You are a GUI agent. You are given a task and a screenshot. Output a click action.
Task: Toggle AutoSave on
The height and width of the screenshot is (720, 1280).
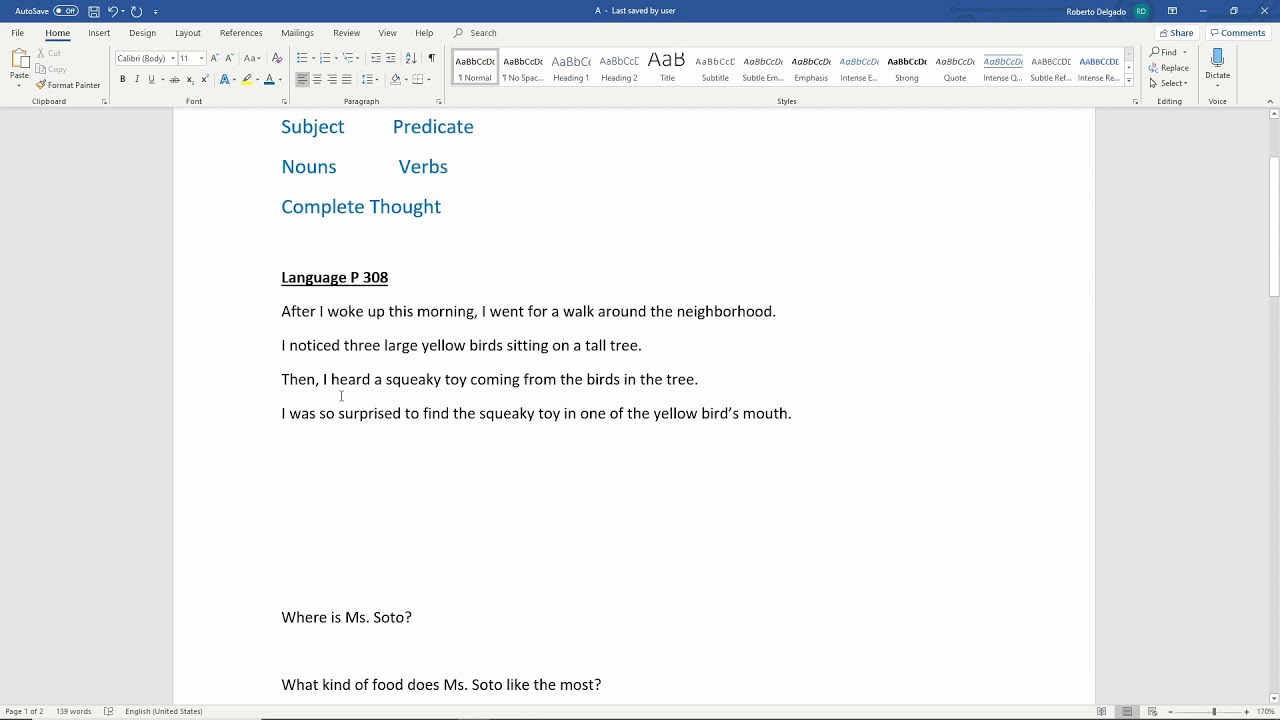tap(66, 11)
